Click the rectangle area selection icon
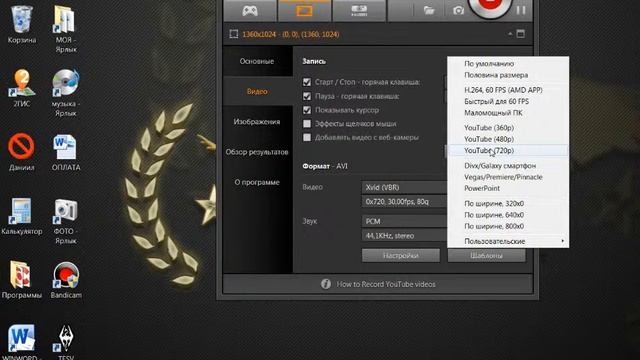Viewport: 640px width, 360px height. pos(233,34)
